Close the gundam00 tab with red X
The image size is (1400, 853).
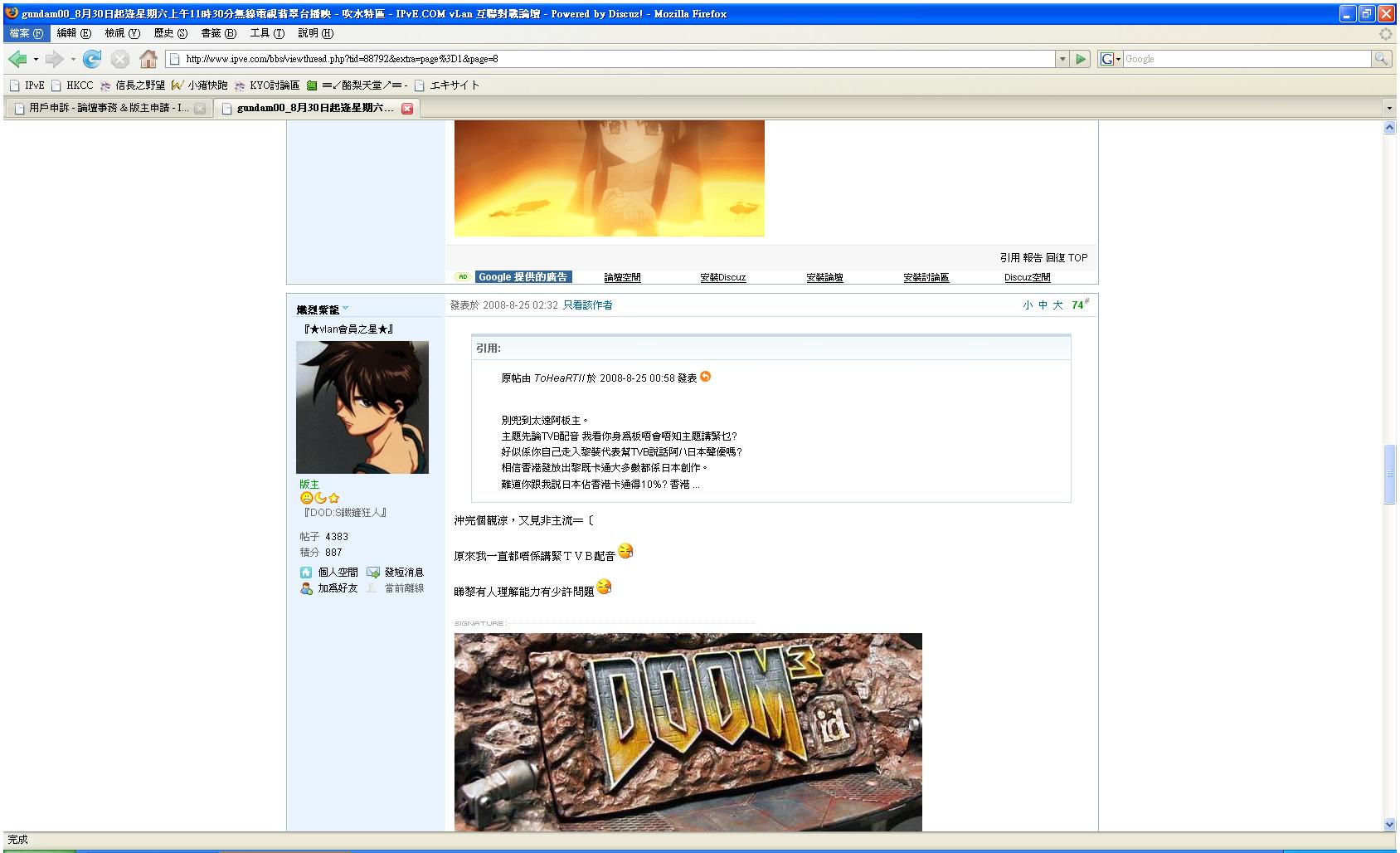407,109
